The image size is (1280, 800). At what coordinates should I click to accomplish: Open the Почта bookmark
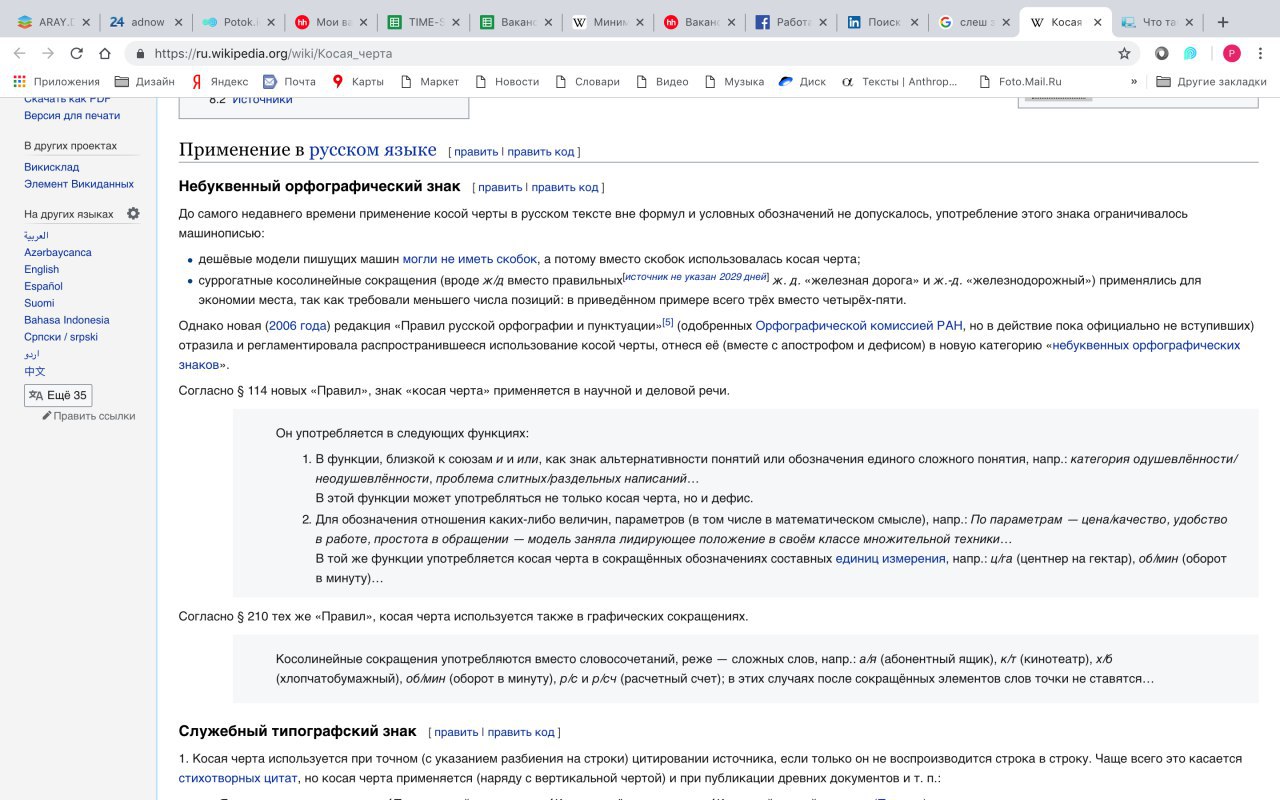(x=289, y=81)
